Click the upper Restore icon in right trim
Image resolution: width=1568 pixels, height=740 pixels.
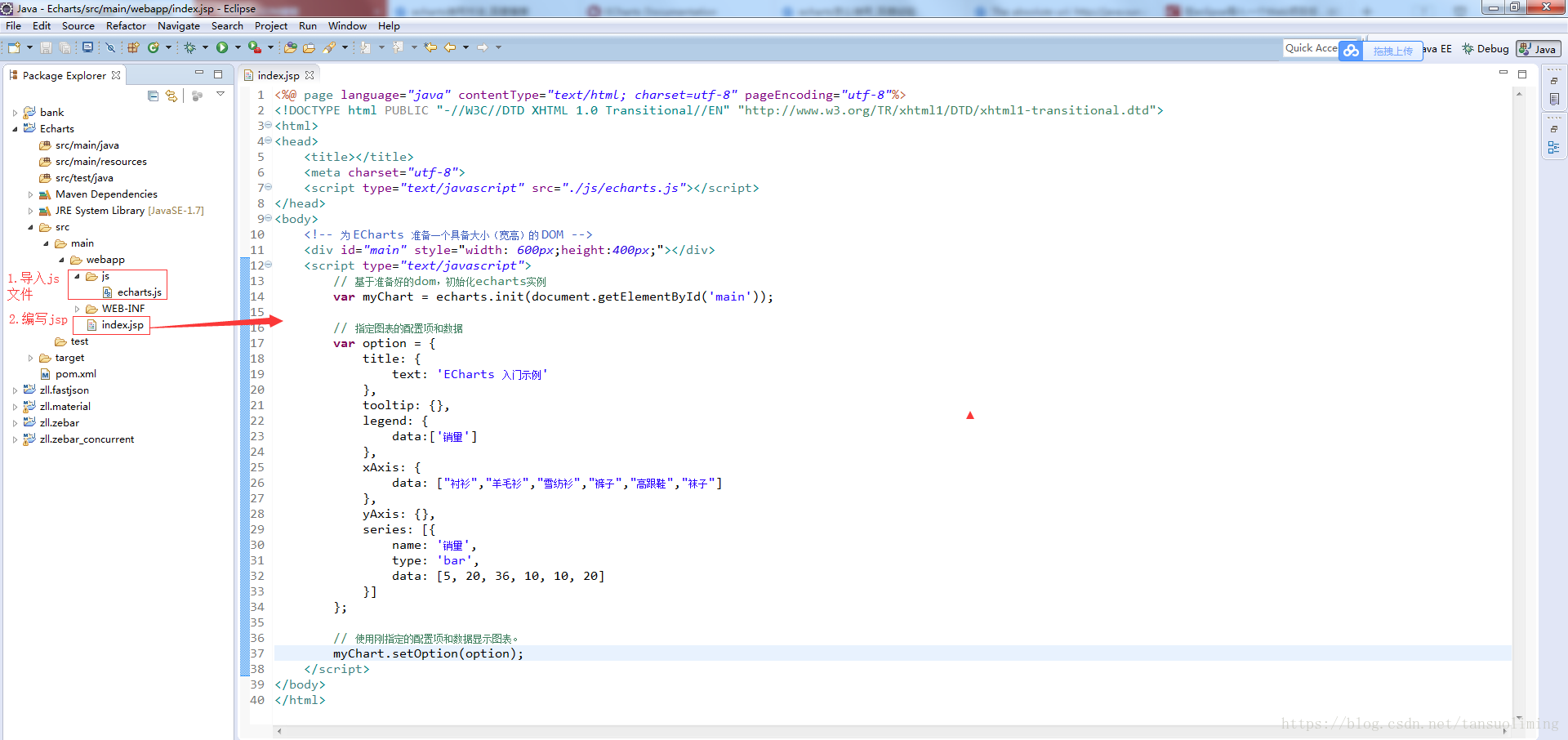pyautogui.click(x=1554, y=80)
